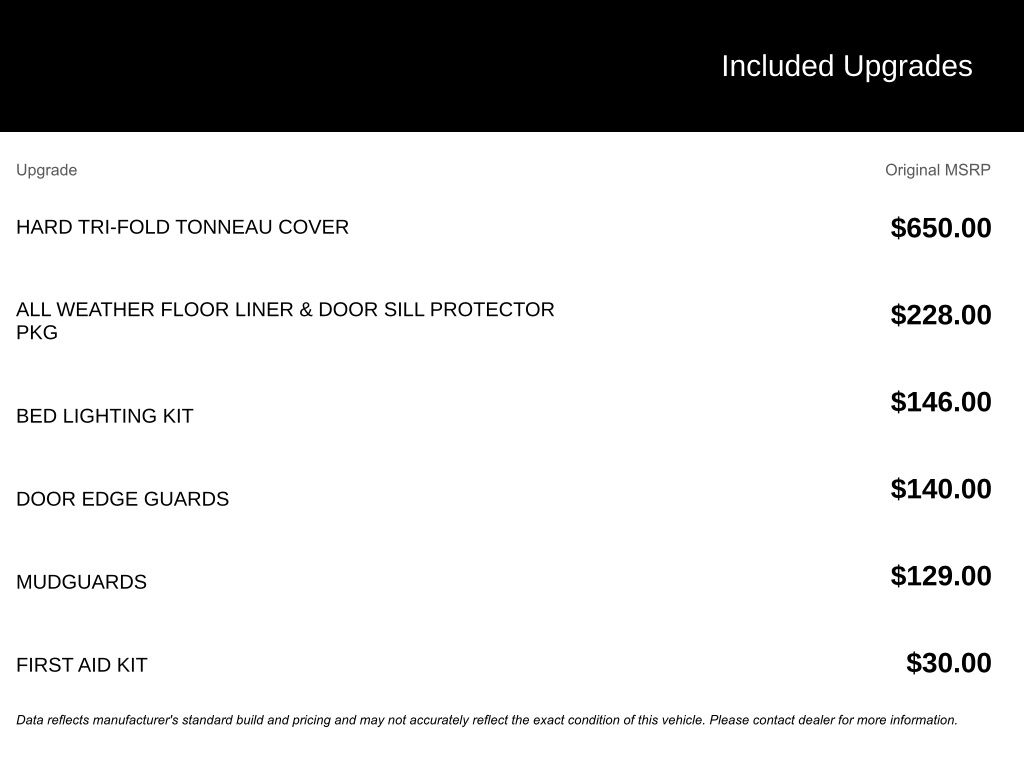Click the data disclaimer footnote text

487,720
